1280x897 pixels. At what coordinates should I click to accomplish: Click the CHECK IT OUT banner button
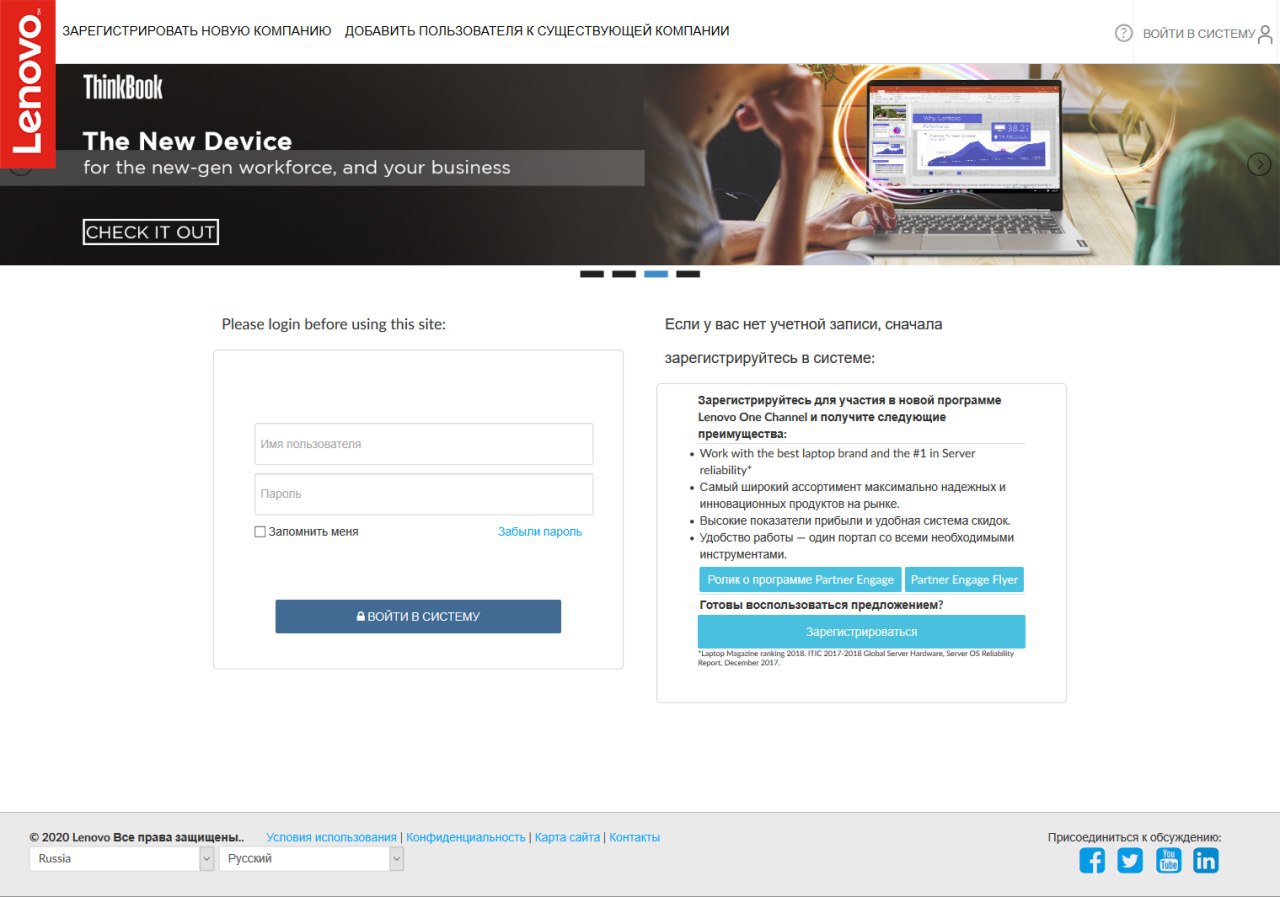(151, 232)
